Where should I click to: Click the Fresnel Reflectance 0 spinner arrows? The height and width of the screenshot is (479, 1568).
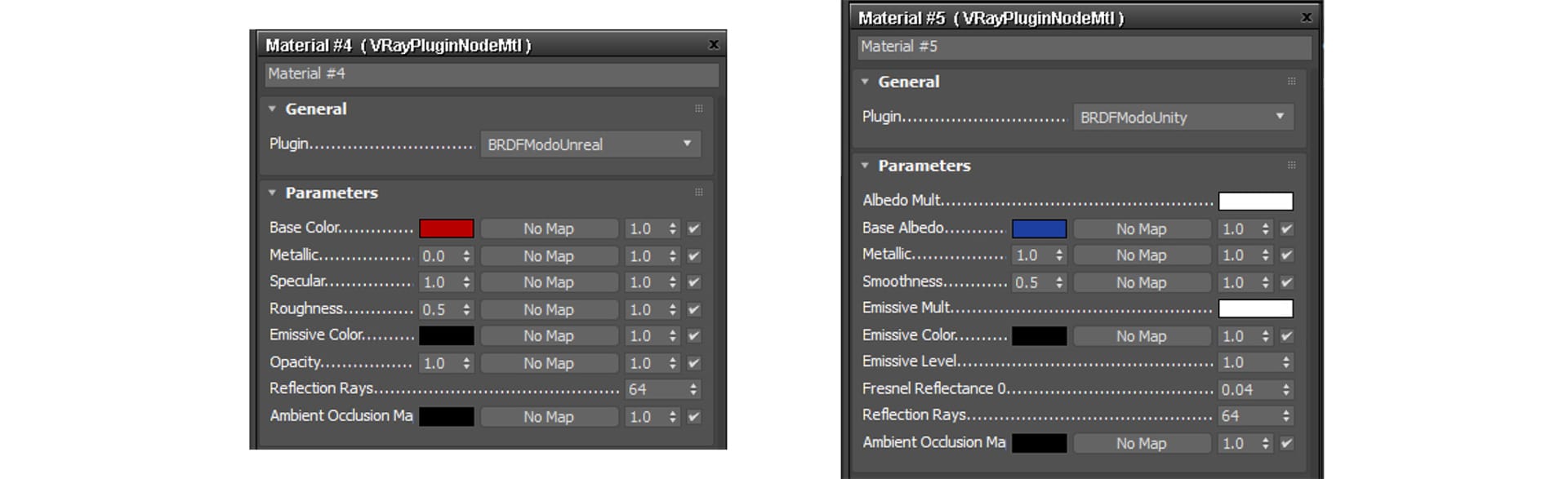[1287, 390]
